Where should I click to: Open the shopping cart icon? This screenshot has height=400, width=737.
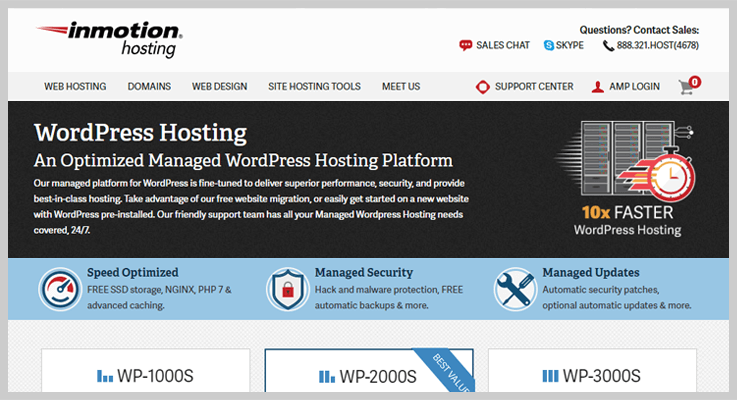click(x=686, y=88)
